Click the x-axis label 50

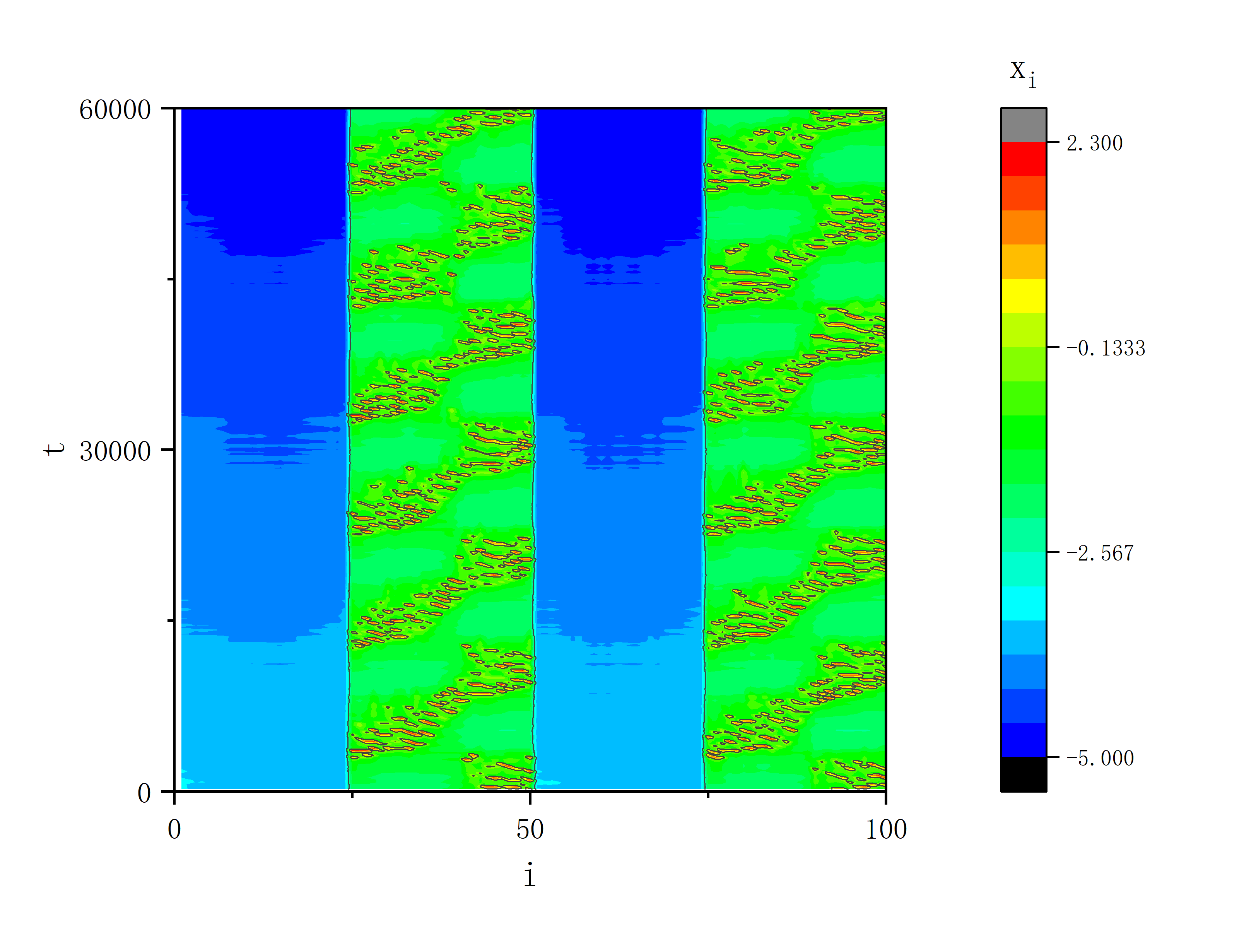[530, 830]
